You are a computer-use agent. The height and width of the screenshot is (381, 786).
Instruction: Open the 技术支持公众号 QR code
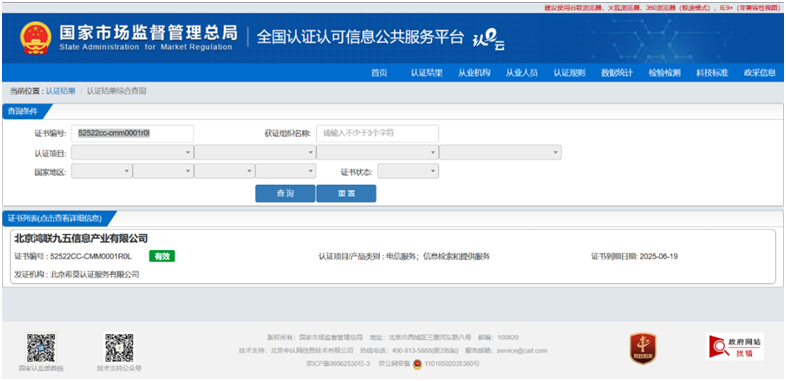pyautogui.click(x=119, y=348)
